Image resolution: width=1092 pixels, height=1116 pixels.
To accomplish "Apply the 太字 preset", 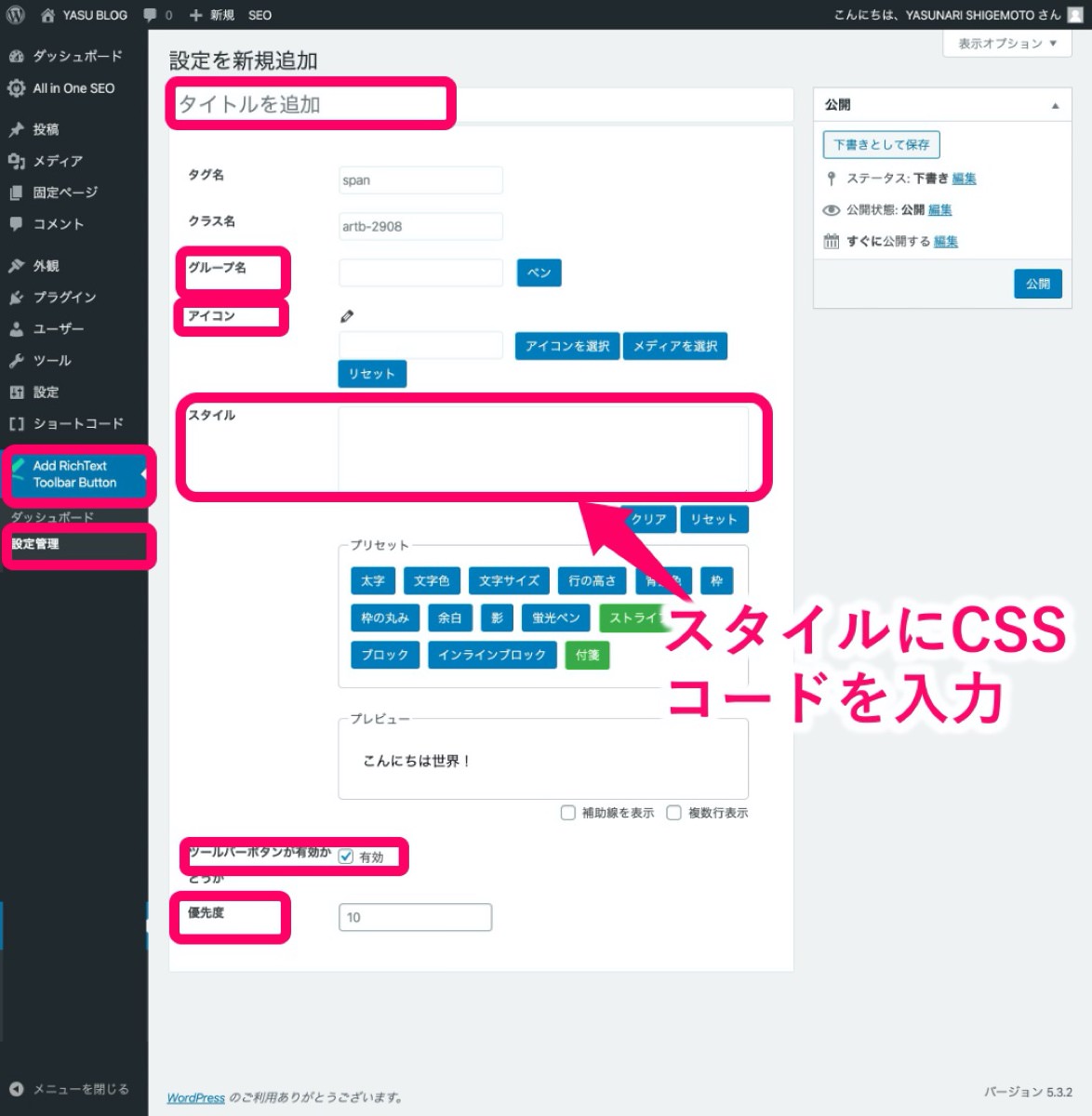I will click(373, 580).
